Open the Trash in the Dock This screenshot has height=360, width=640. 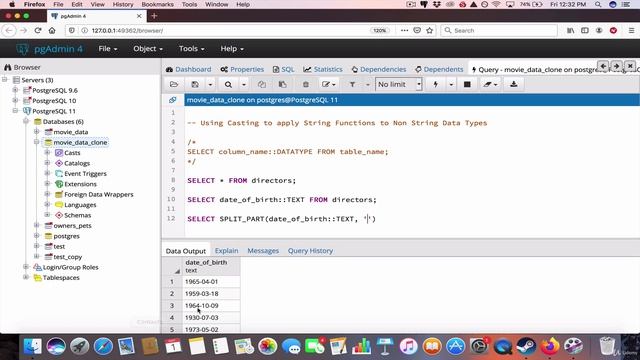click(x=607, y=346)
